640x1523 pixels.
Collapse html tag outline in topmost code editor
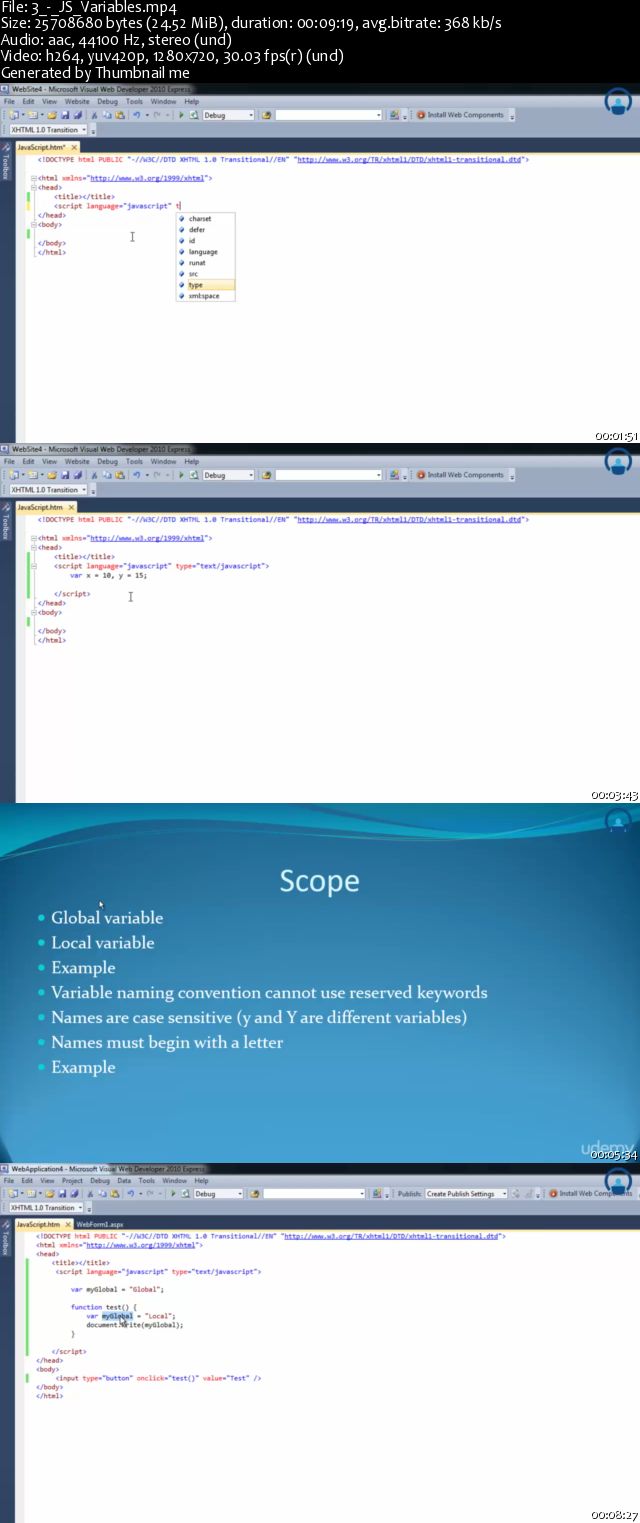point(33,178)
